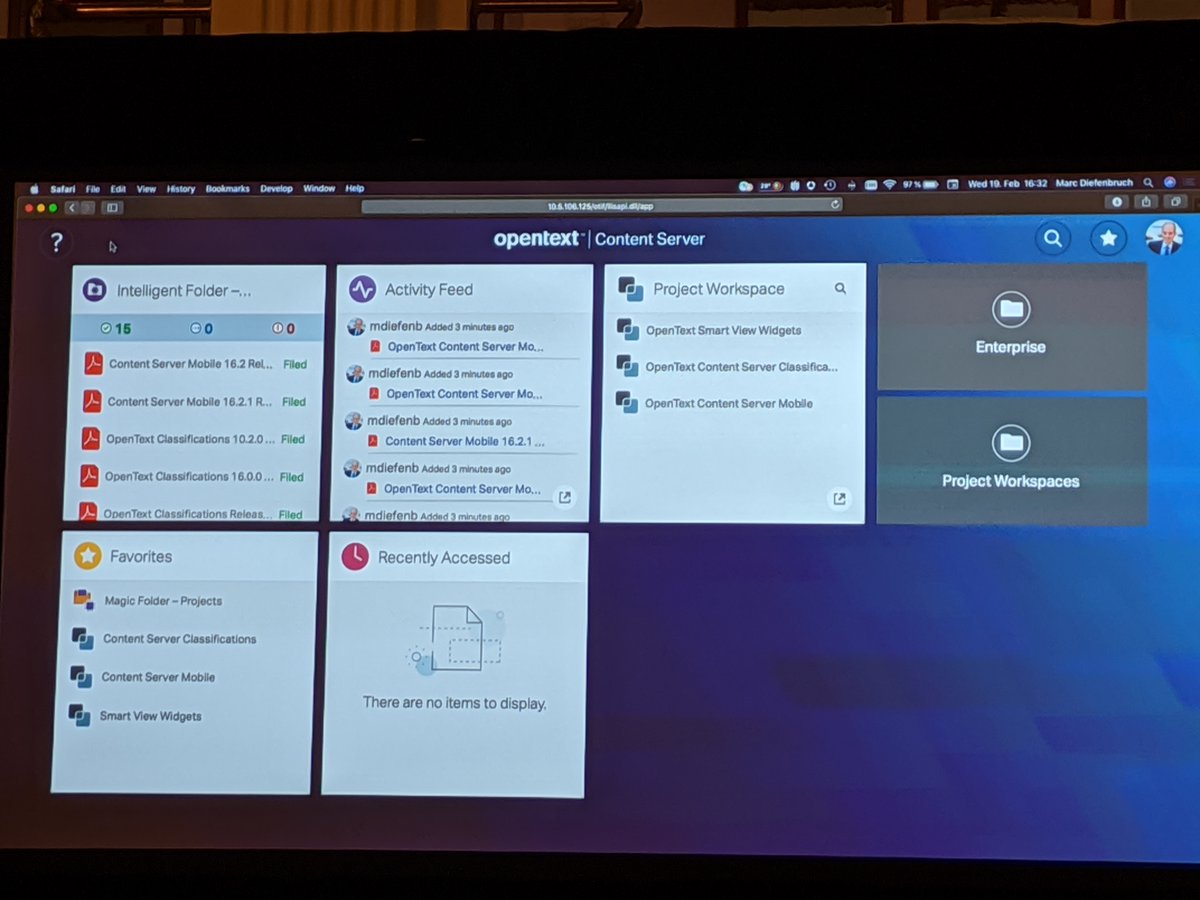Click the search magnifier in header
The height and width of the screenshot is (900, 1200).
point(1052,238)
